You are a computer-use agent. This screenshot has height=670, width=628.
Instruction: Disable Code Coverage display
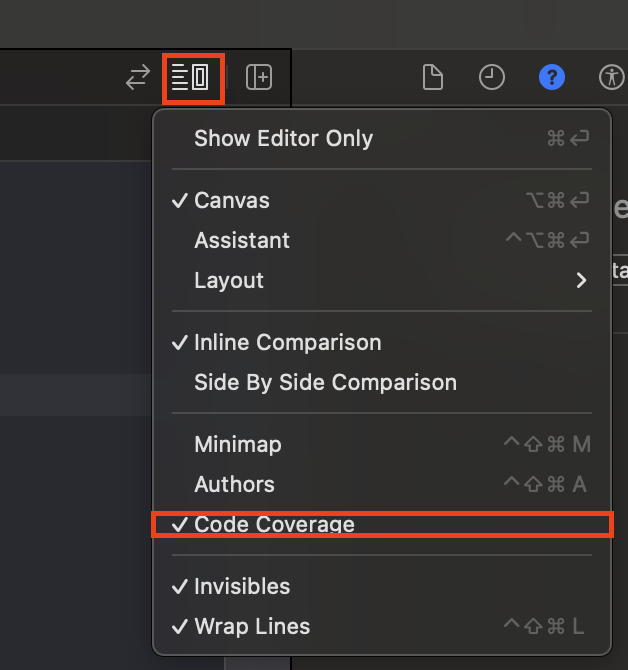[x=274, y=524]
